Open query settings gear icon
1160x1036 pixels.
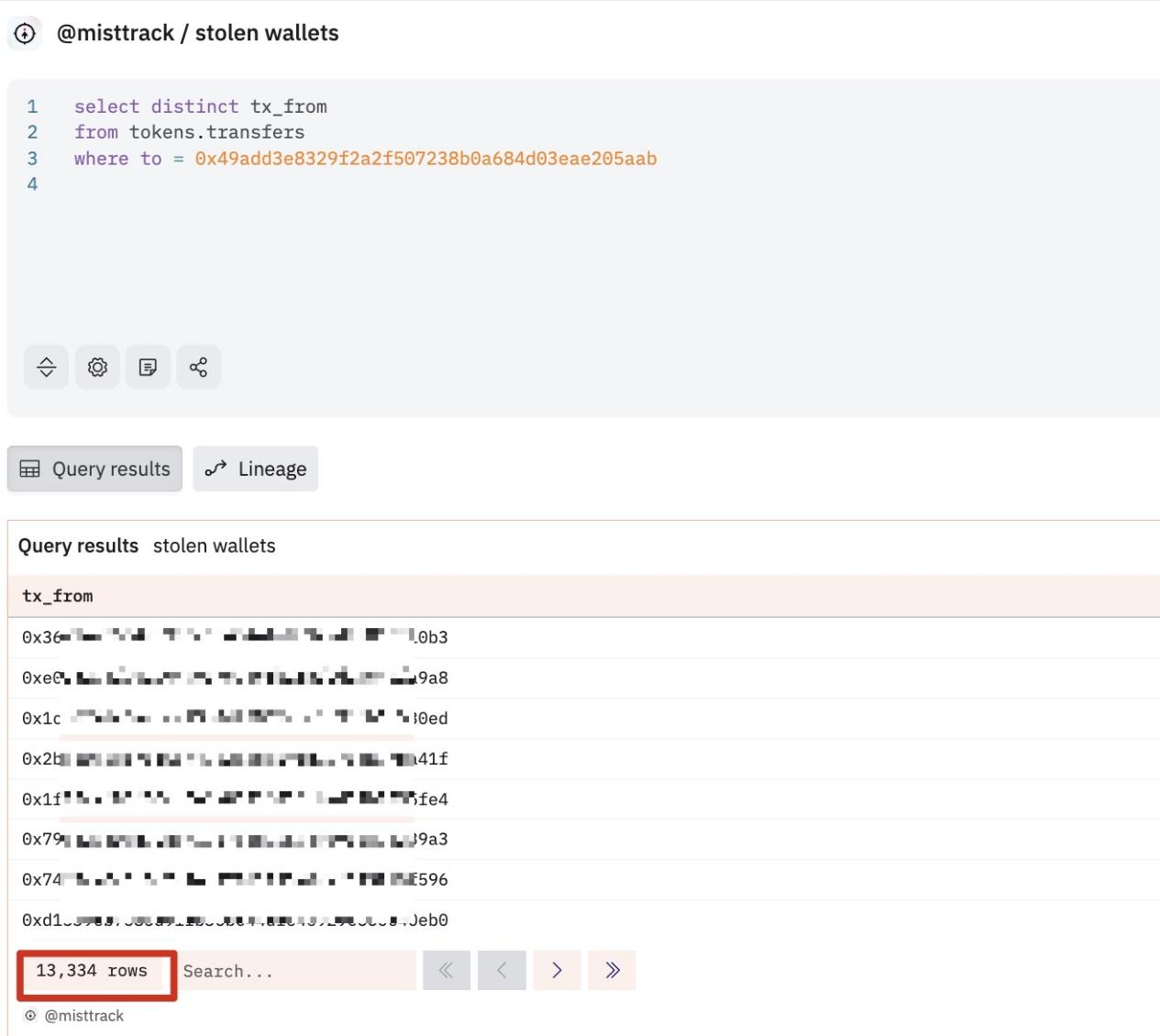(x=97, y=368)
